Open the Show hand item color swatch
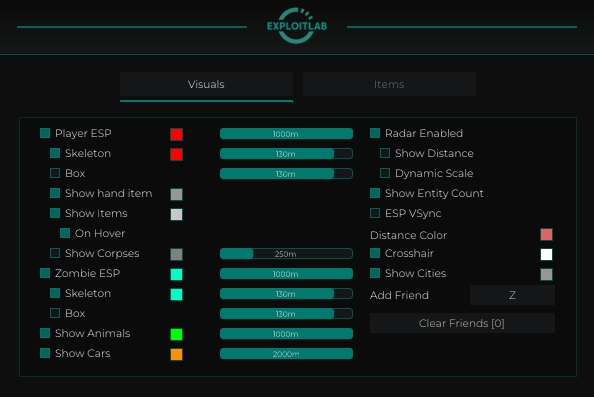 point(177,194)
